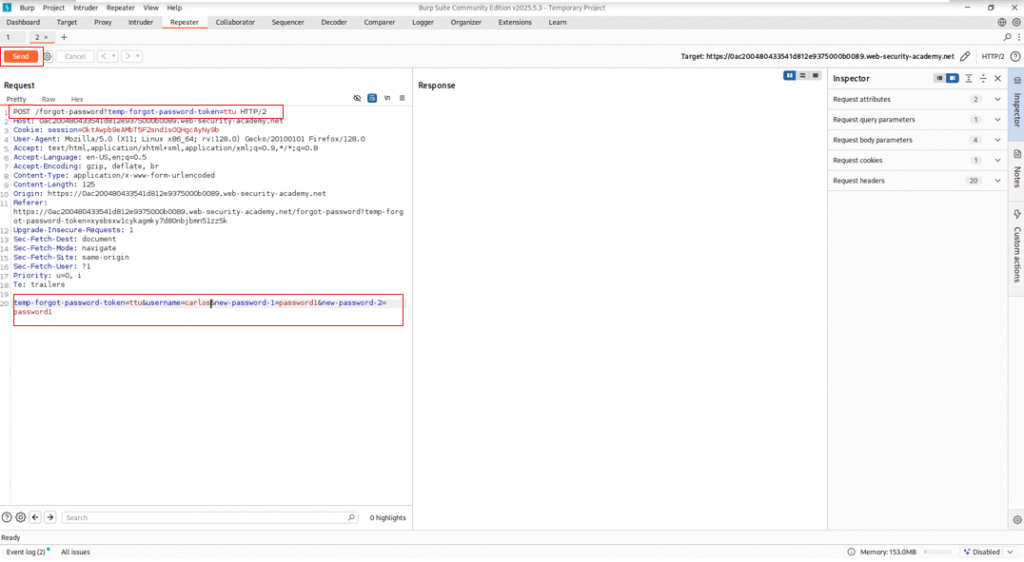Switch to the Logger tool tab
Image resolution: width=1024 pixels, height=562 pixels.
(x=423, y=22)
